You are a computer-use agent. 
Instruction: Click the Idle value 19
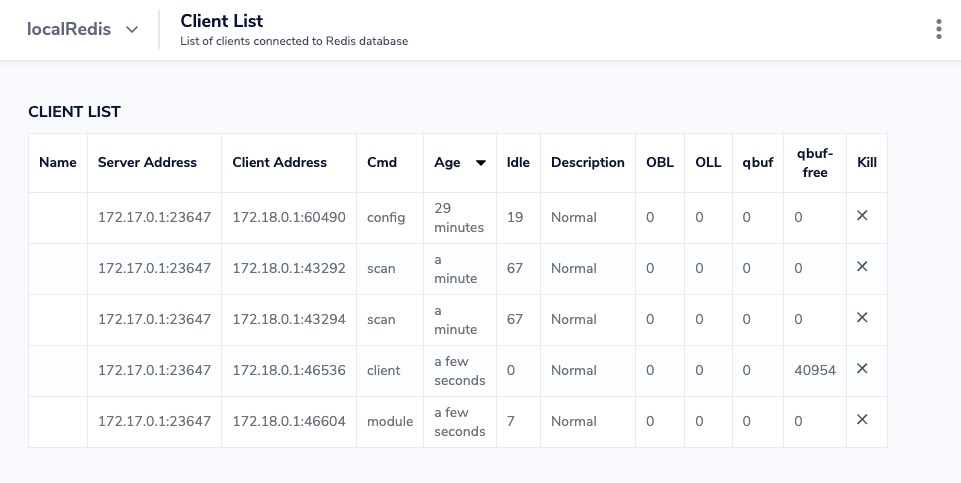point(515,217)
